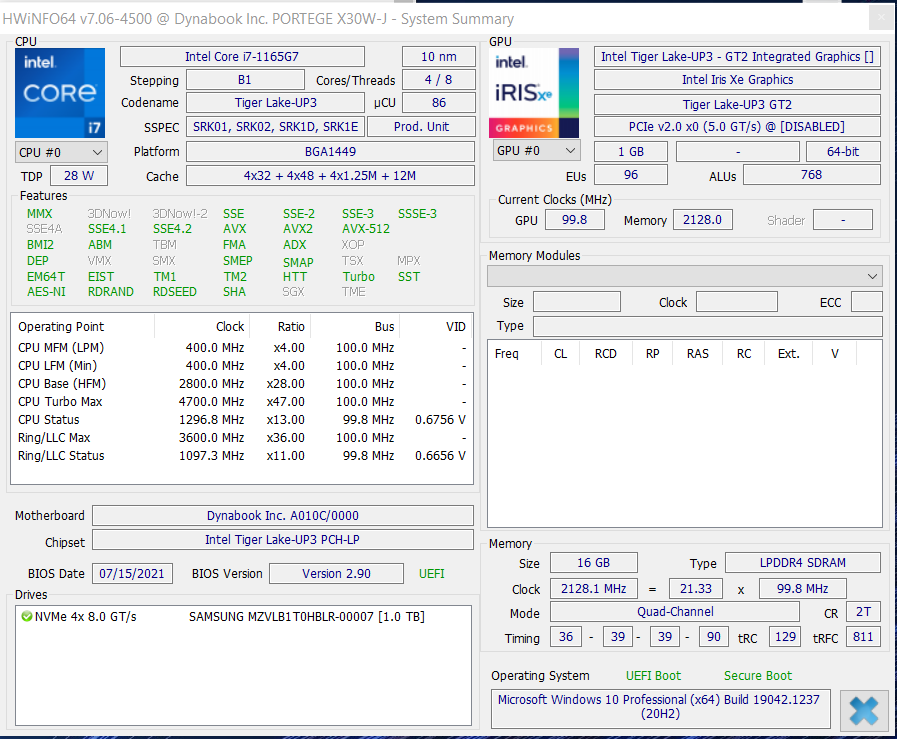Click the Quad-Channel memory mode field

675,612
